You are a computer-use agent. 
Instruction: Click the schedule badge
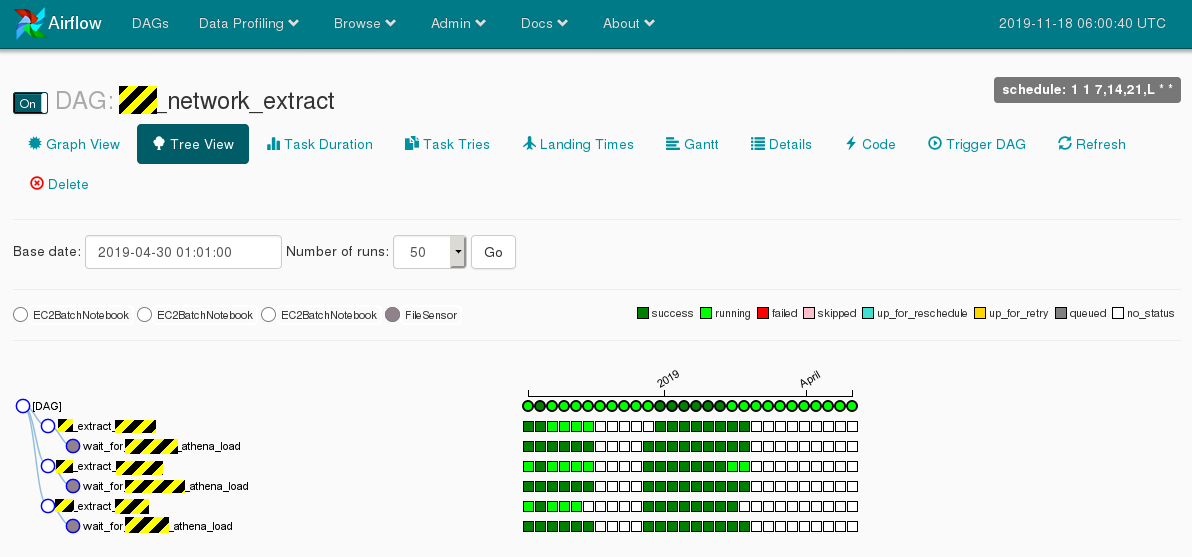point(1087,90)
